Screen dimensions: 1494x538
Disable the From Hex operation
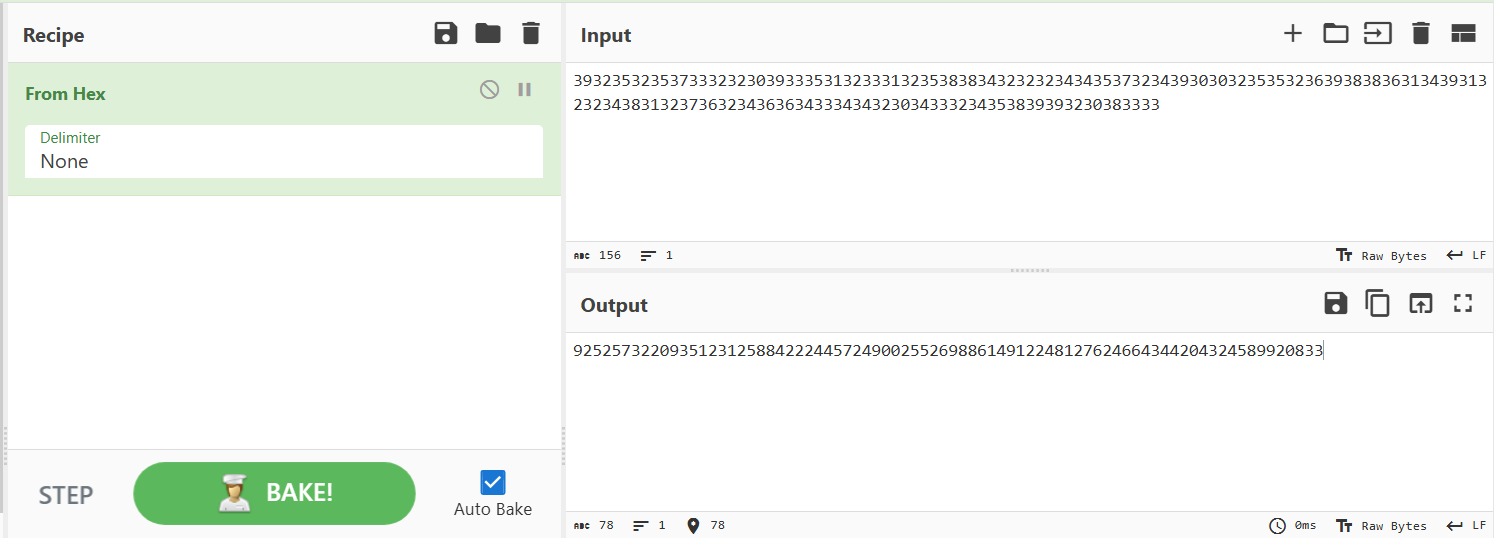(489, 90)
